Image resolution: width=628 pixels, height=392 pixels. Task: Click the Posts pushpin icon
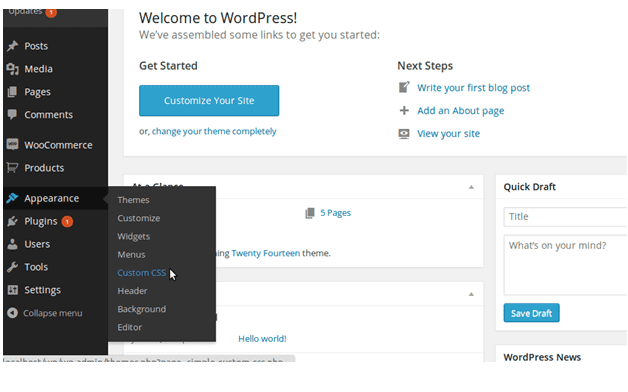pyautogui.click(x=12, y=46)
